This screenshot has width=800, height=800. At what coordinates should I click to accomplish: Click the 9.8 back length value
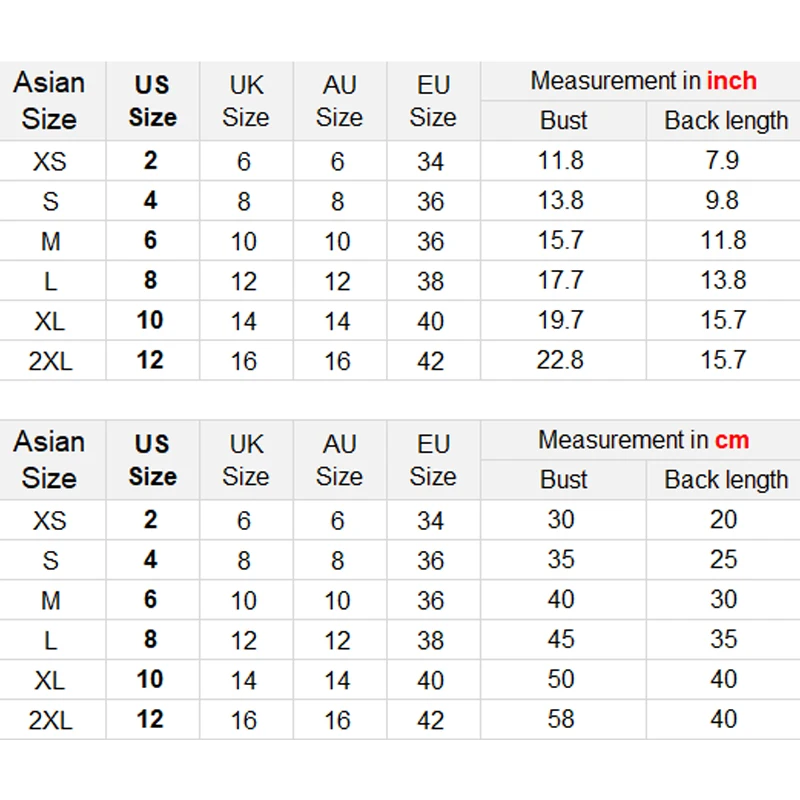point(723,201)
